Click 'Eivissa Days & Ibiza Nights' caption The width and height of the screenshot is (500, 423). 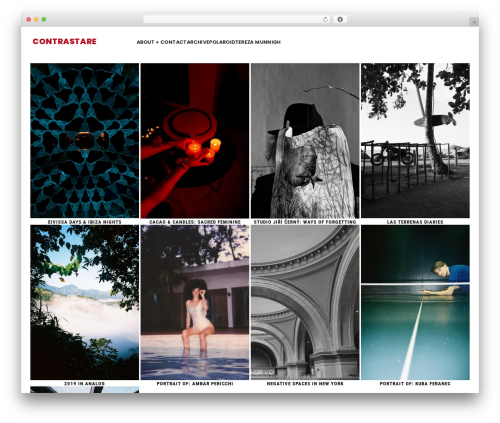coord(85,222)
